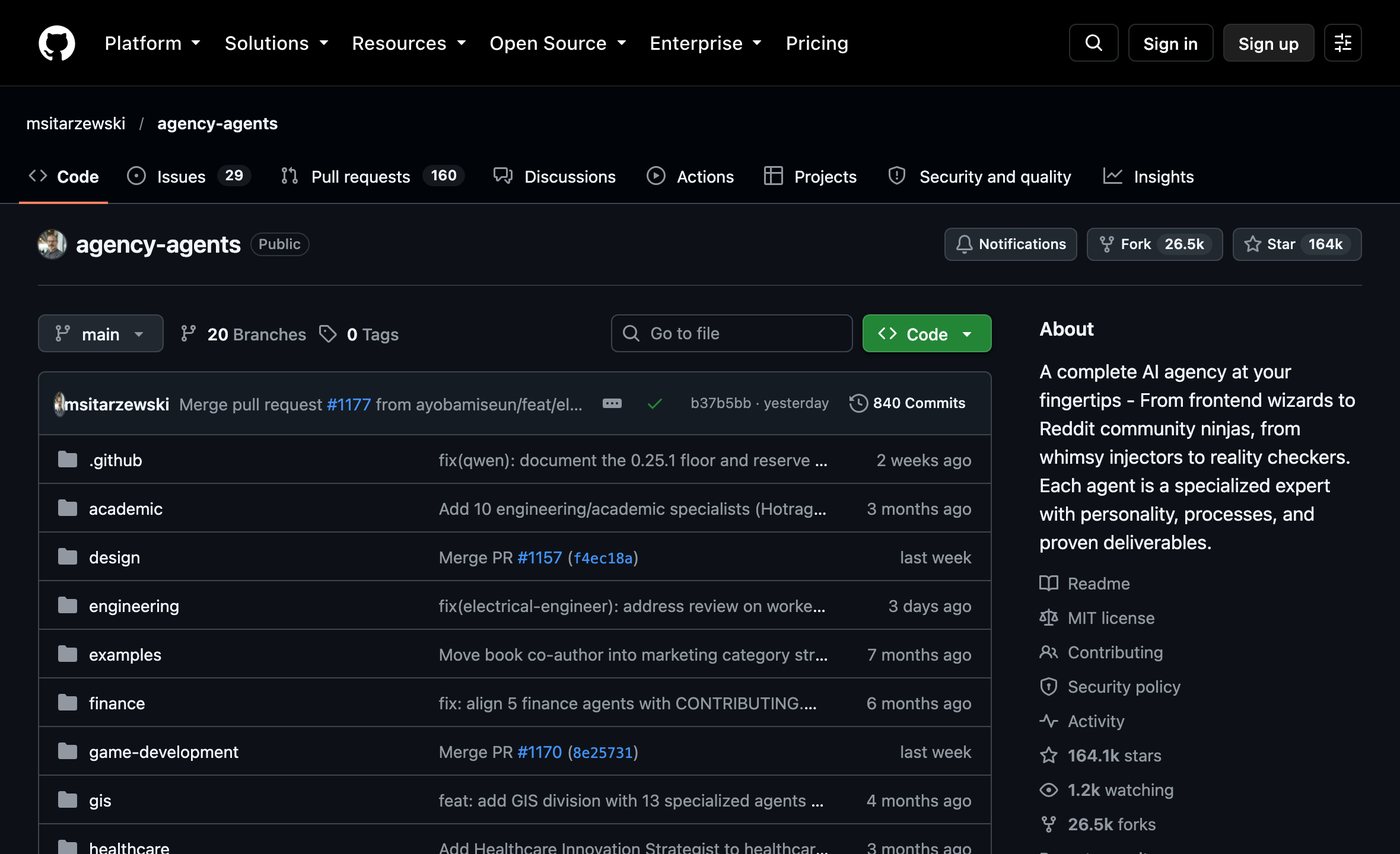Open the main branch selector

click(x=101, y=334)
